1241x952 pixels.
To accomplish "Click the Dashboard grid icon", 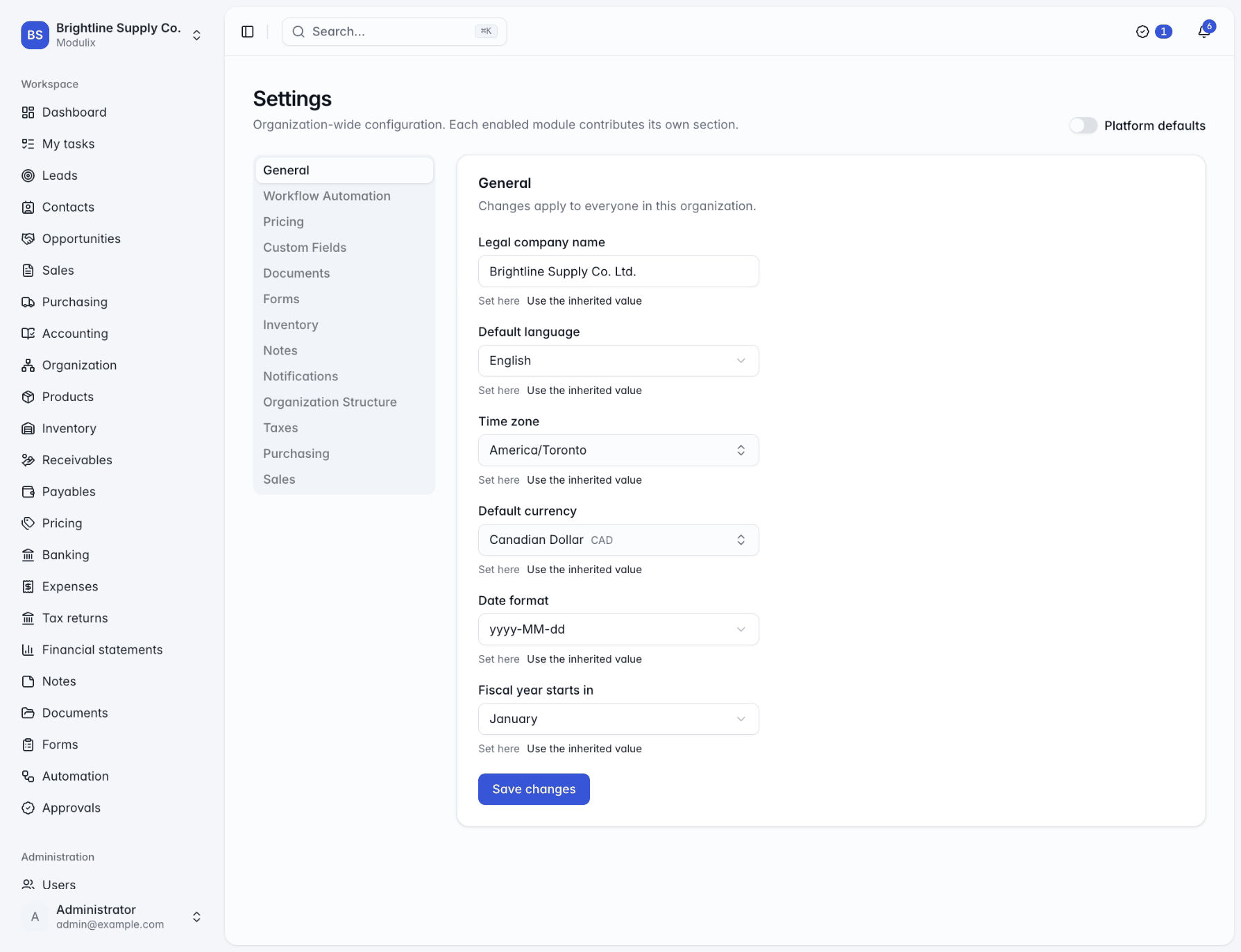I will (x=28, y=112).
